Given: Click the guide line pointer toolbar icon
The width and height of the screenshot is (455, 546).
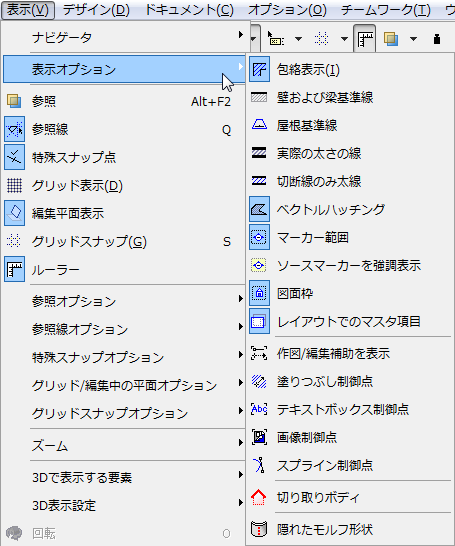Looking at the screenshot, I should pyautogui.click(x=275, y=38).
